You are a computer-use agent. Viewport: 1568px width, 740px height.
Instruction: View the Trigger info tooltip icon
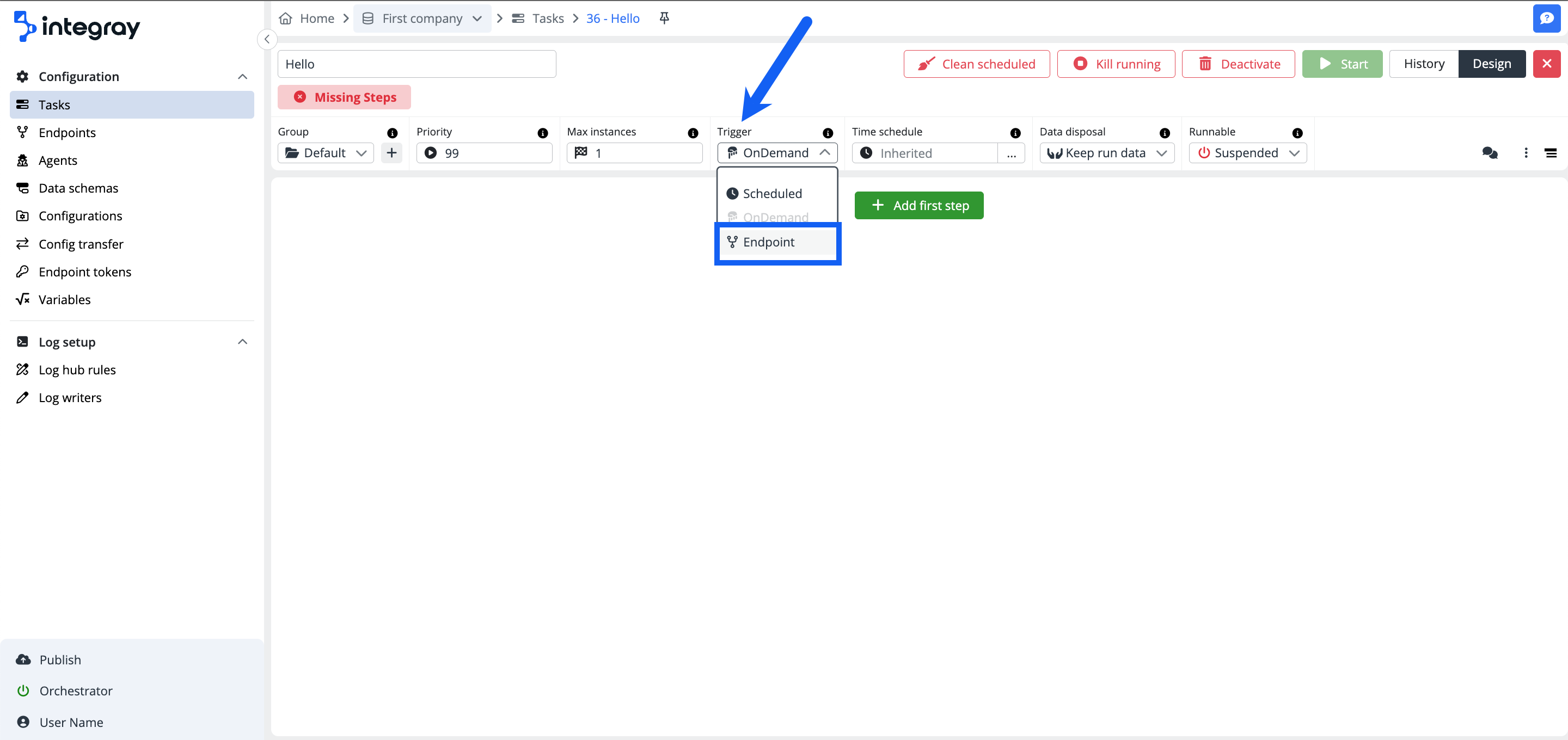coord(828,132)
